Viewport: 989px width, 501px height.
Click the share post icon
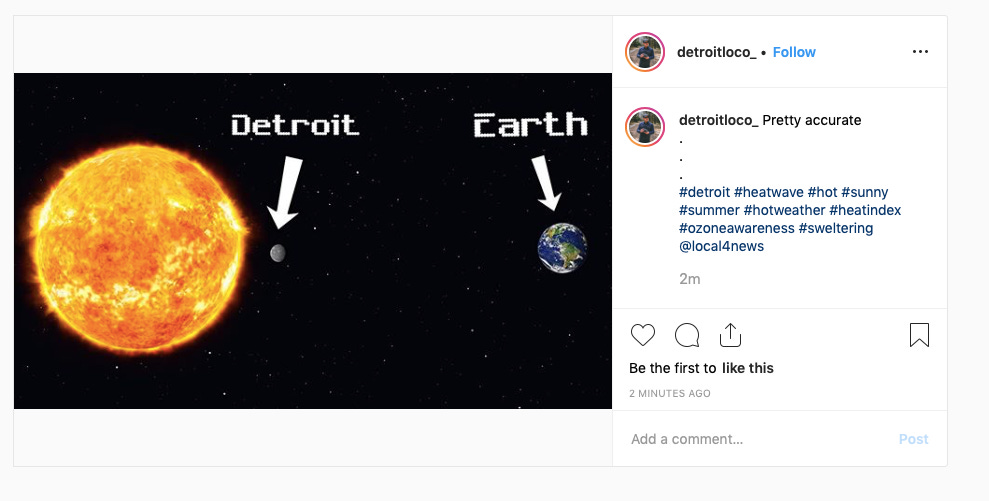(730, 335)
